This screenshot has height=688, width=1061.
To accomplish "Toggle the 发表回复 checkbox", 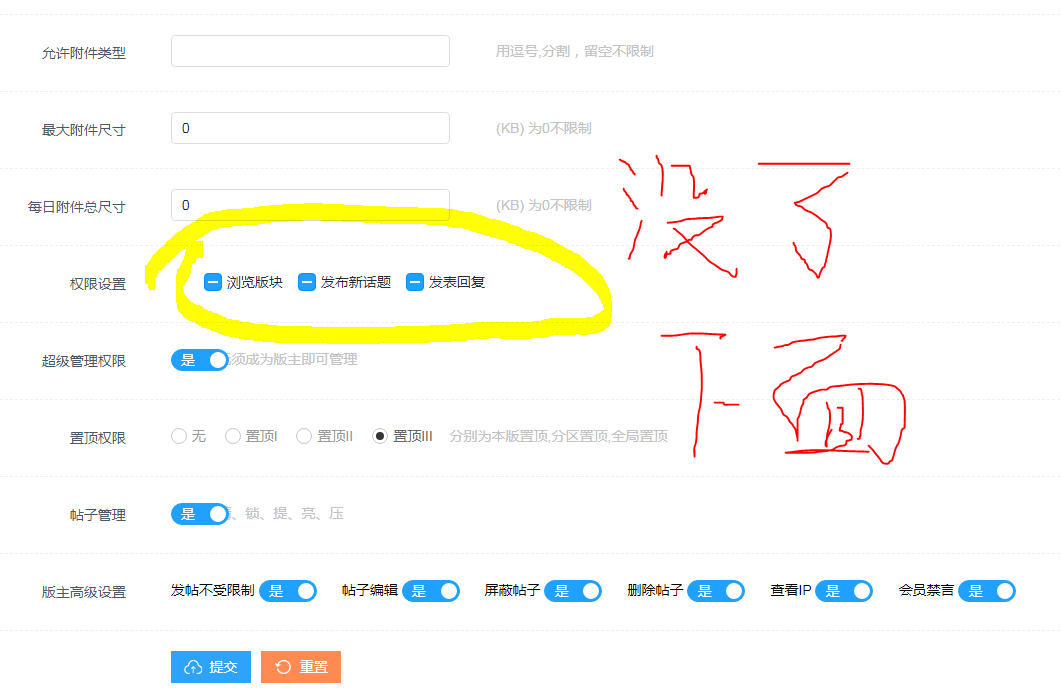I will click(x=415, y=282).
